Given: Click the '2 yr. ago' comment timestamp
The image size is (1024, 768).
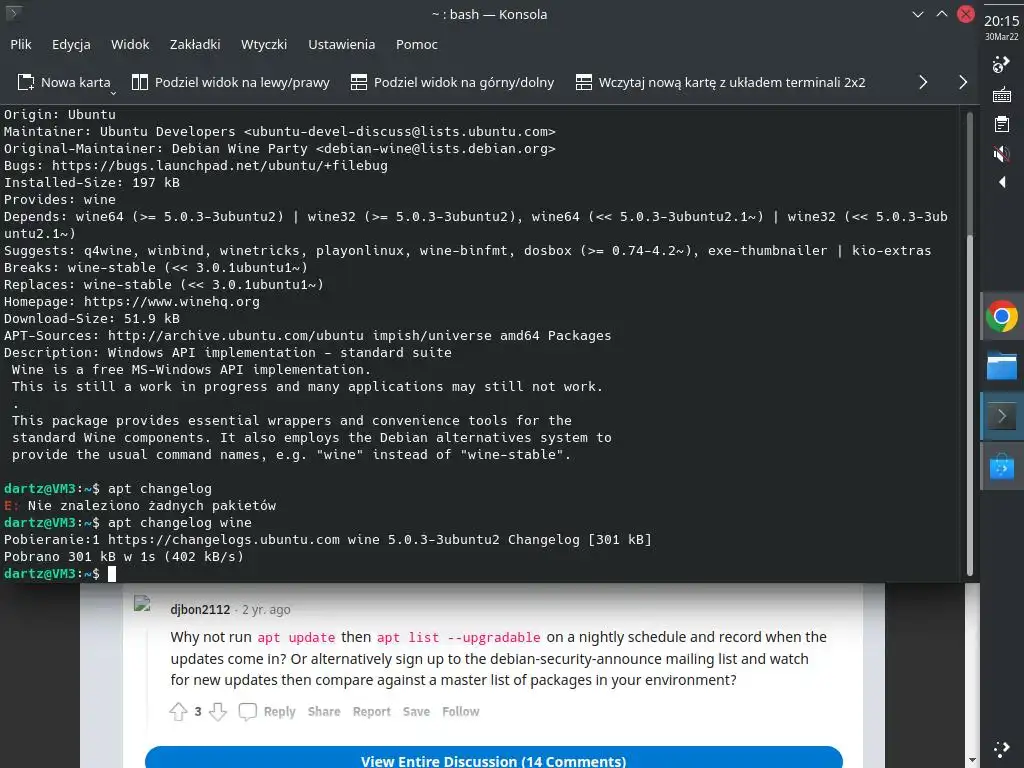Looking at the screenshot, I should point(266,609).
